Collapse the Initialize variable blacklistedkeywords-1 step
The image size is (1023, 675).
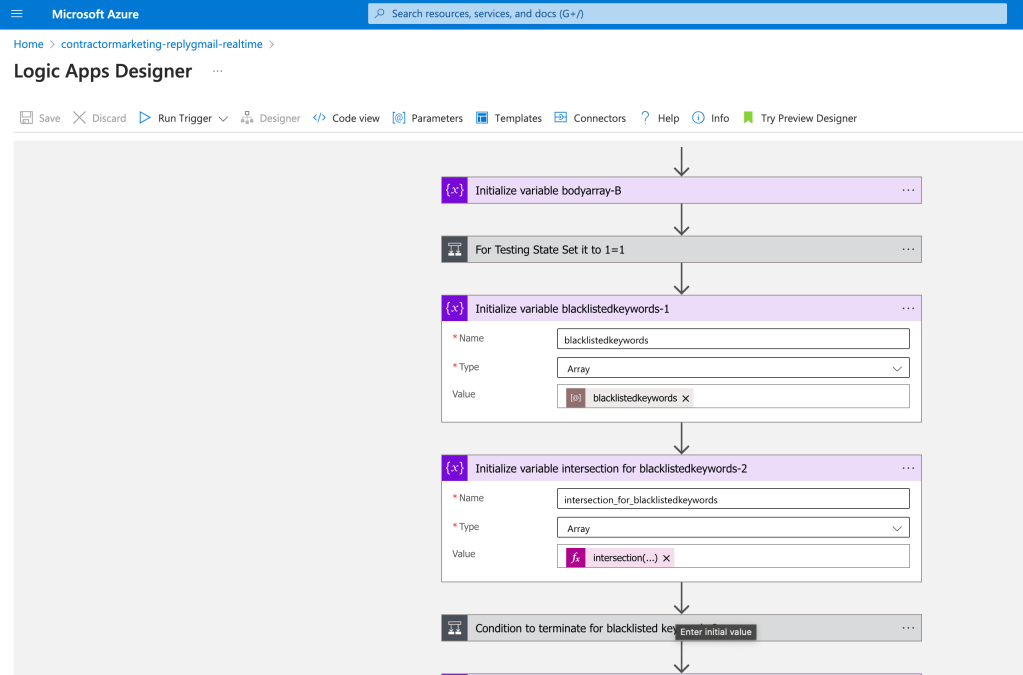681,308
